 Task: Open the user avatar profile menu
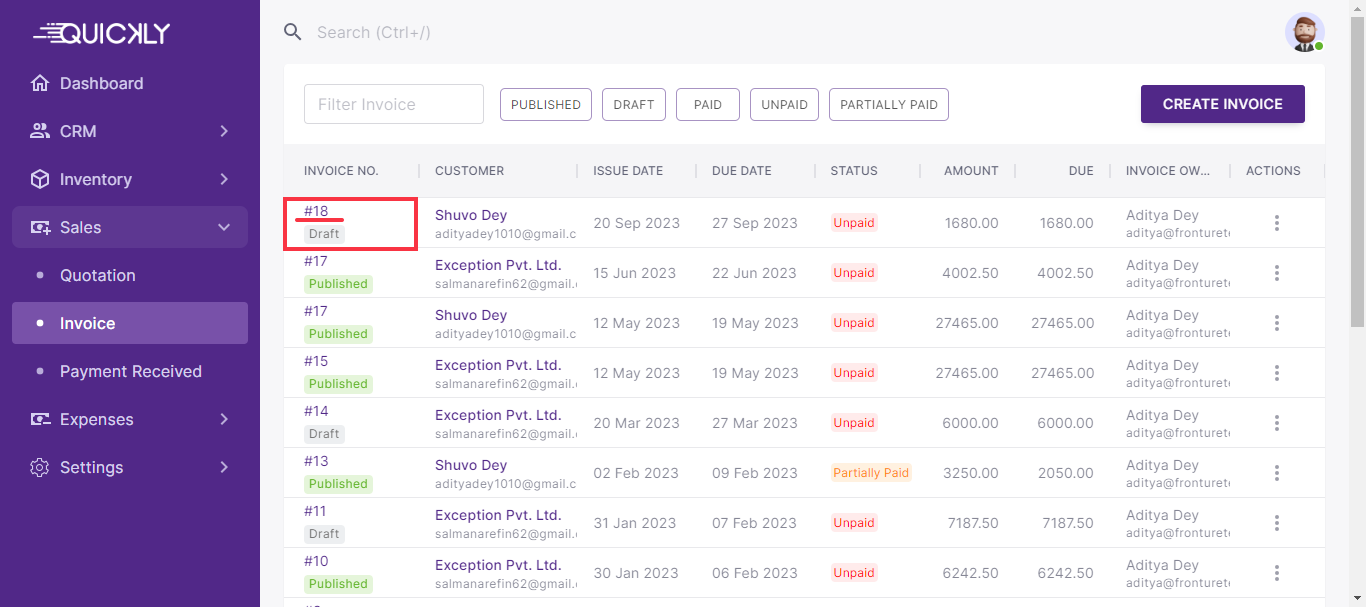1304,32
